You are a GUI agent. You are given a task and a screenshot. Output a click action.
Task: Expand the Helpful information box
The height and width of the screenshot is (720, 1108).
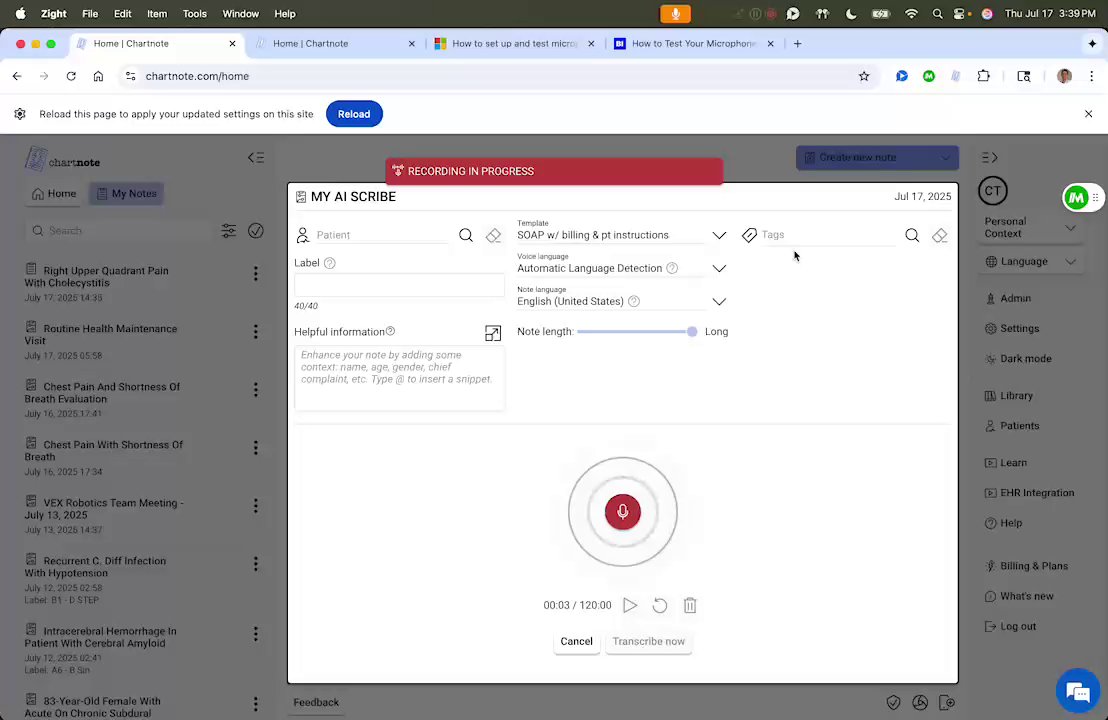coord(493,333)
